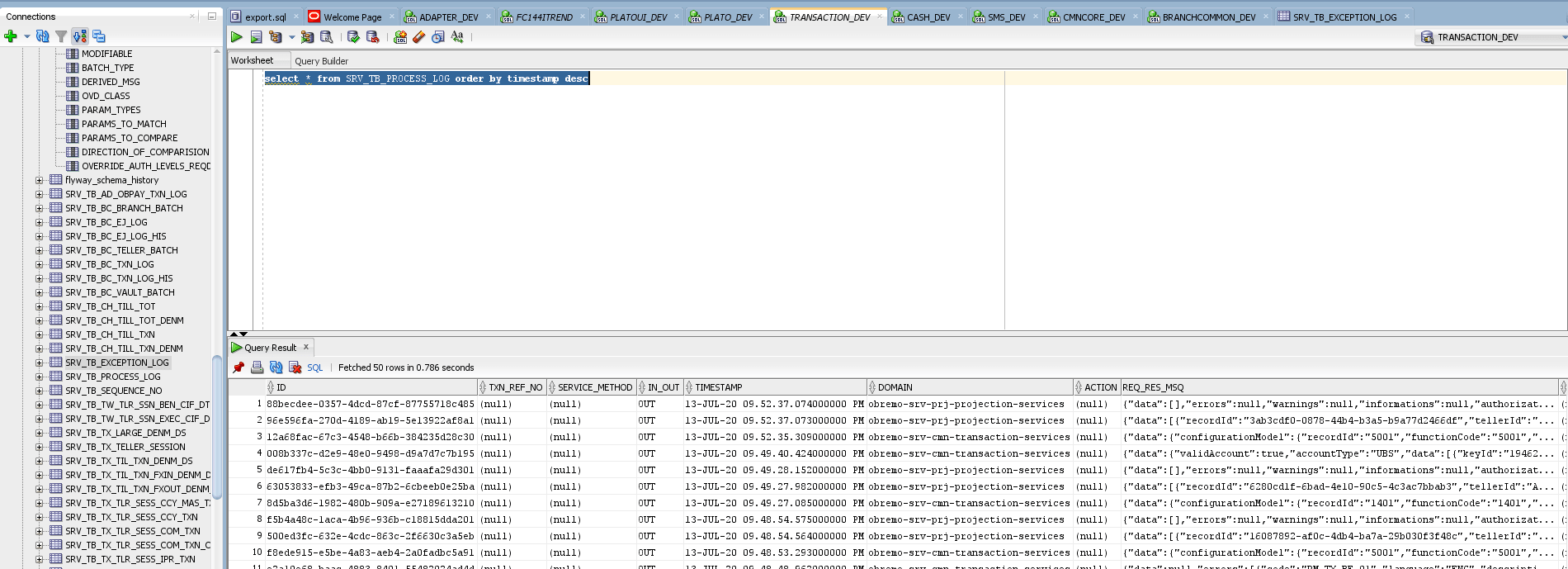Expand the SRV_TB_BC_EJ_LOG node
Screen dimensions: 1568x569
click(x=39, y=222)
